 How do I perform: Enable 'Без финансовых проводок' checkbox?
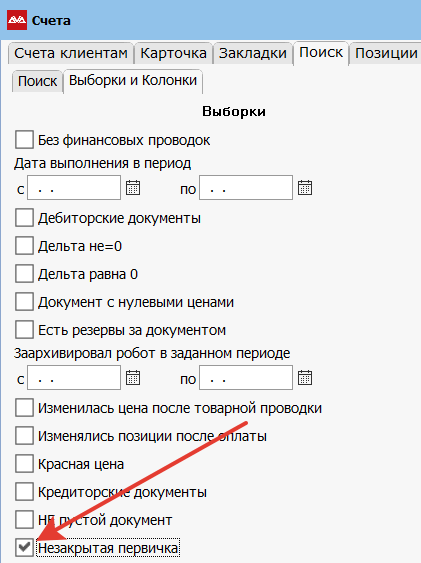[x=24, y=139]
